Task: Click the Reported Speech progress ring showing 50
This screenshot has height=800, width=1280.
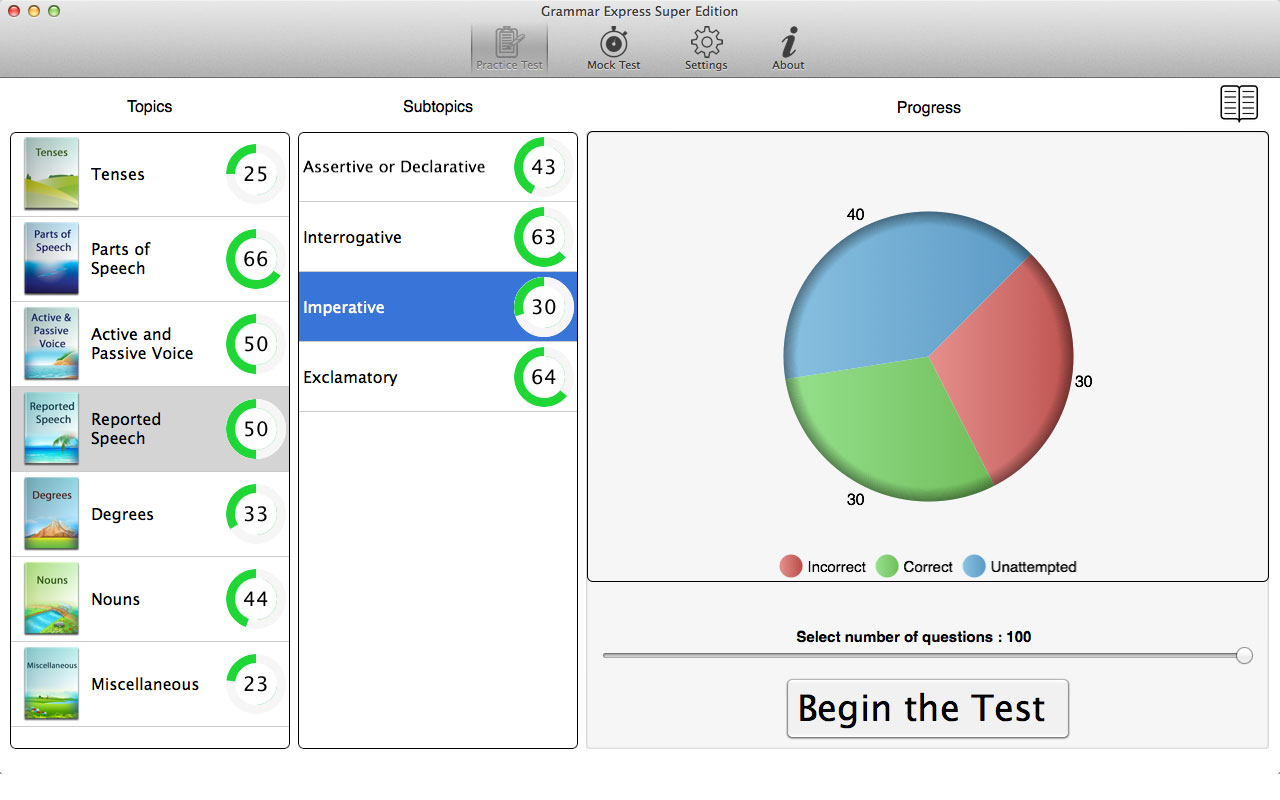Action: click(x=256, y=429)
